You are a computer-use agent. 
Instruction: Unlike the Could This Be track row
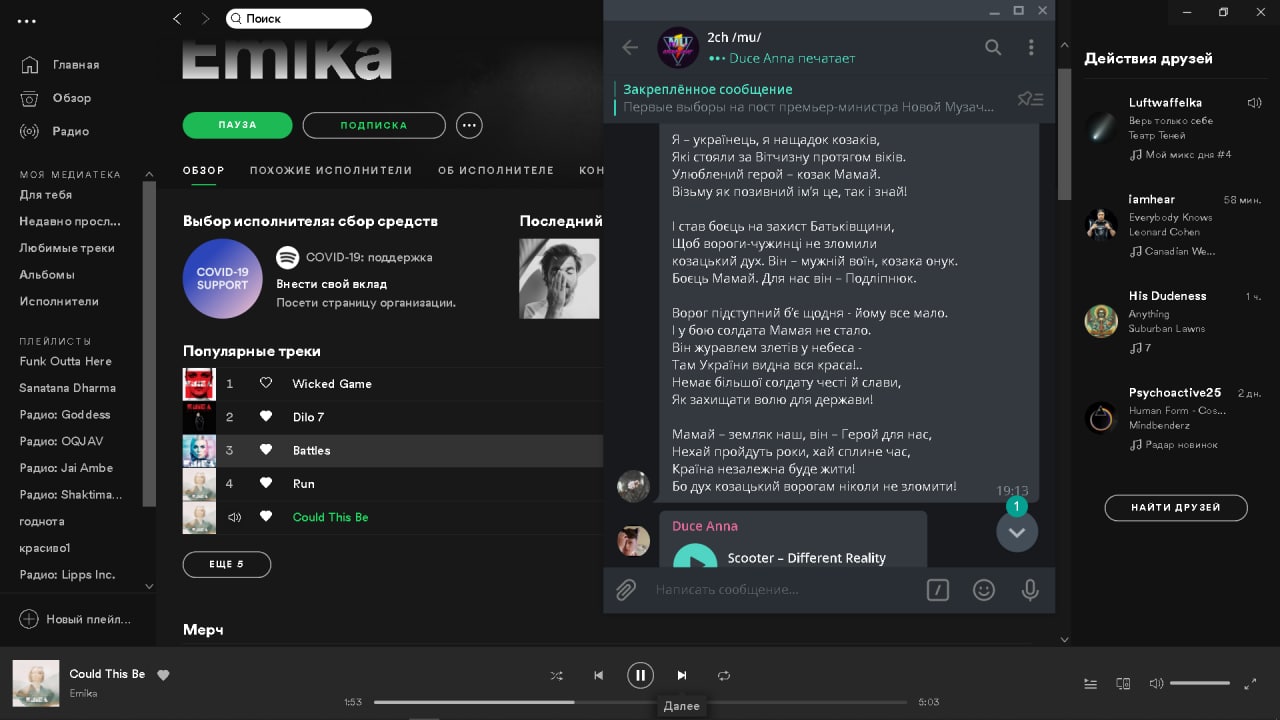coord(266,517)
